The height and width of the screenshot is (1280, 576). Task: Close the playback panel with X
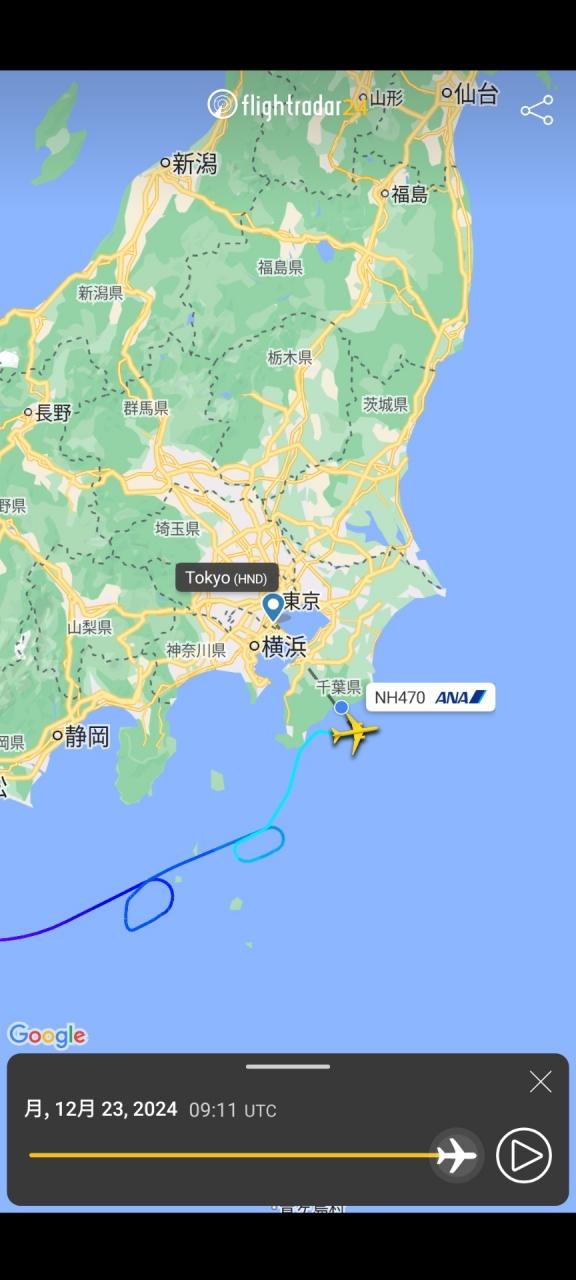[x=540, y=1081]
